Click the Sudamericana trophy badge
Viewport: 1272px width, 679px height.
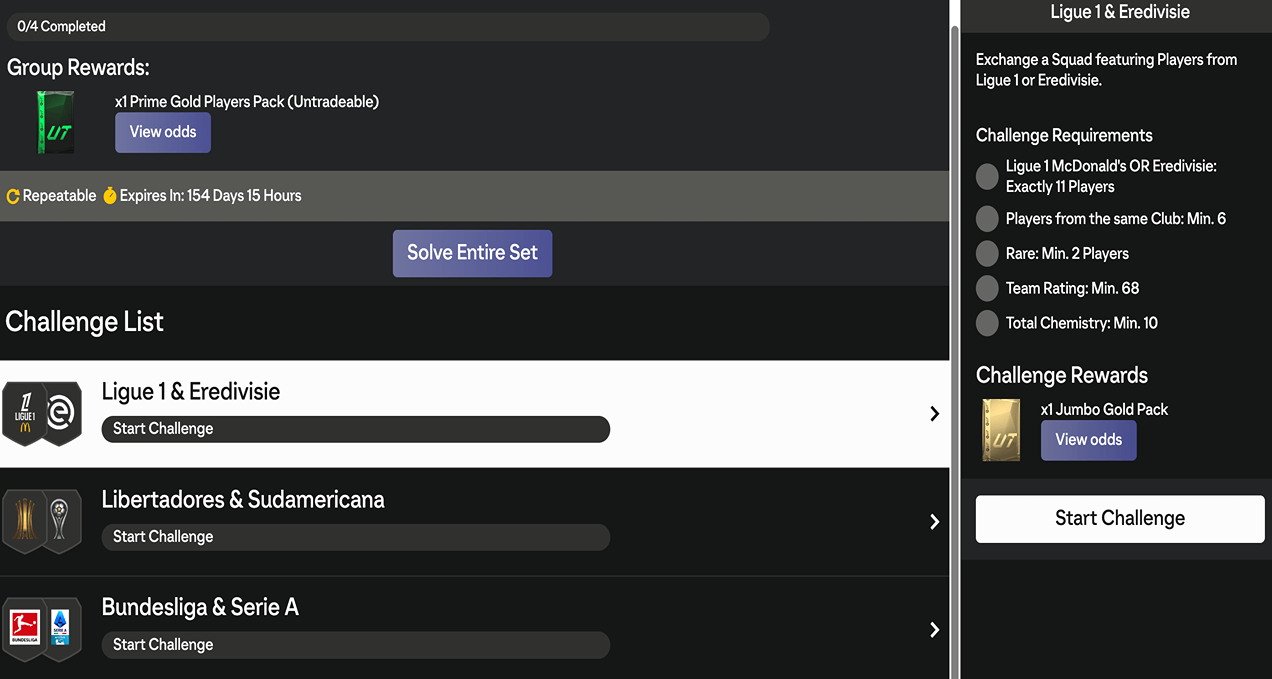coord(62,521)
